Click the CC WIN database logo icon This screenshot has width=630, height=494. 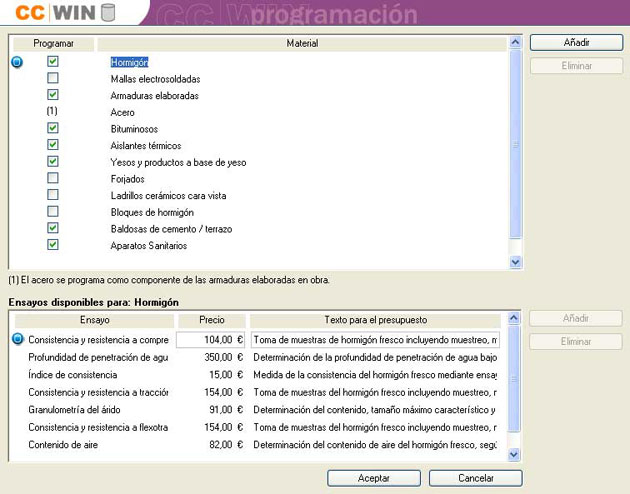pyautogui.click(x=108, y=13)
